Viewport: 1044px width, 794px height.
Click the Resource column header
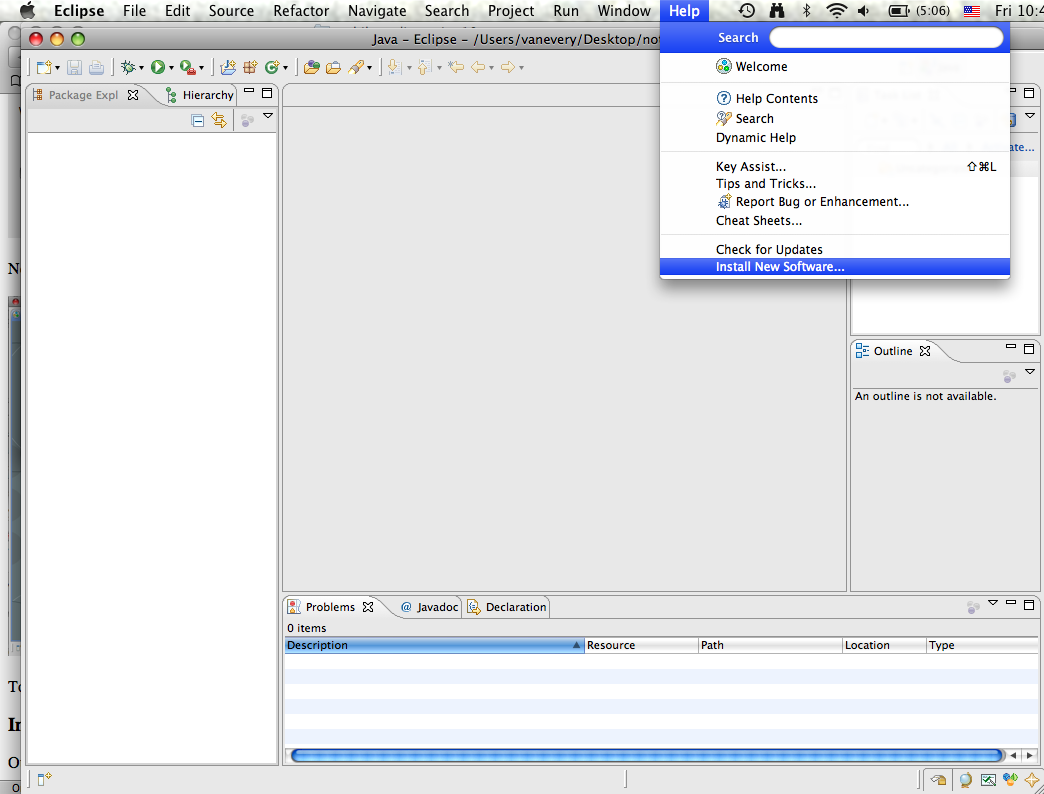pos(641,645)
